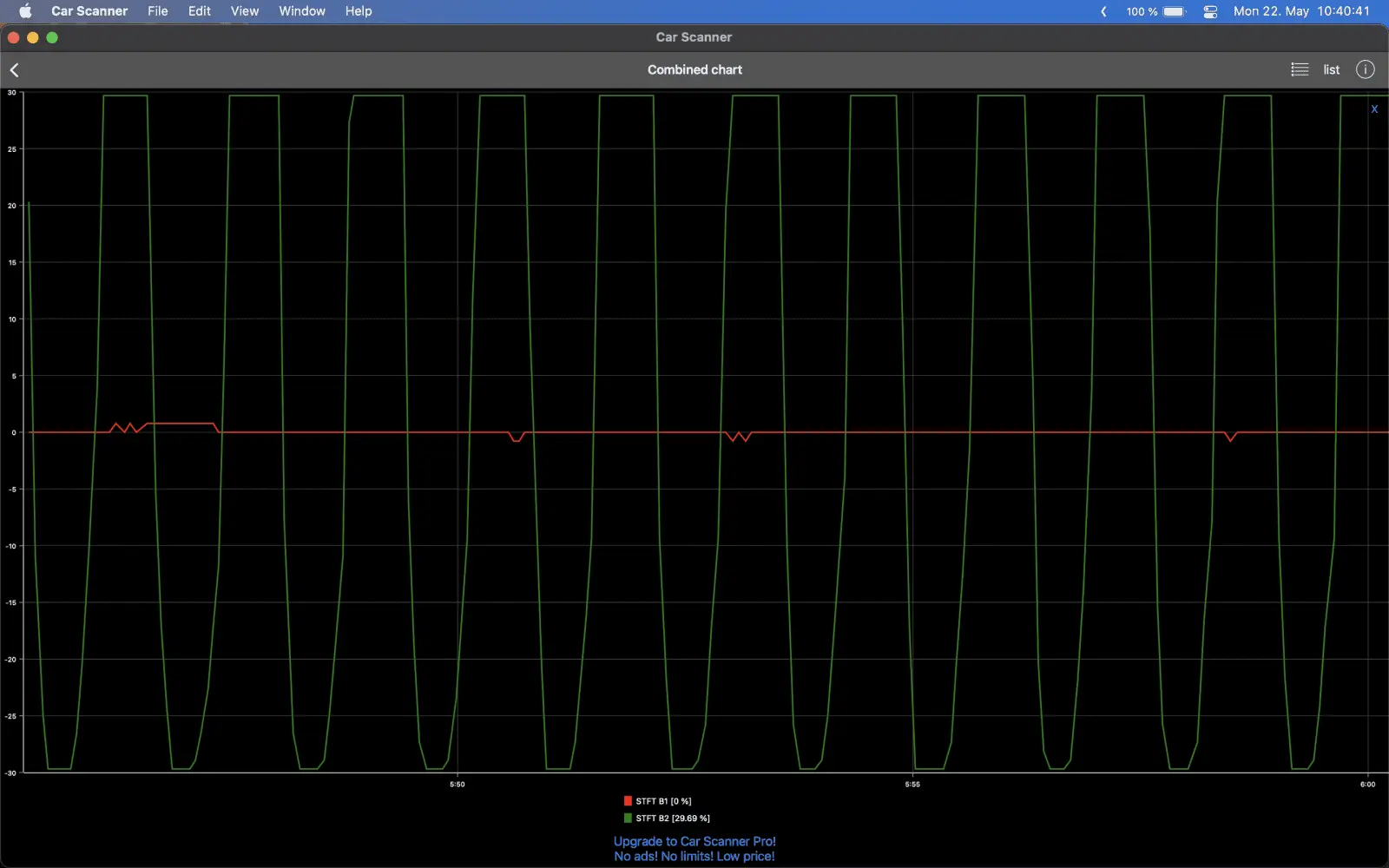Open the View menu
The image size is (1389, 868).
point(244,11)
